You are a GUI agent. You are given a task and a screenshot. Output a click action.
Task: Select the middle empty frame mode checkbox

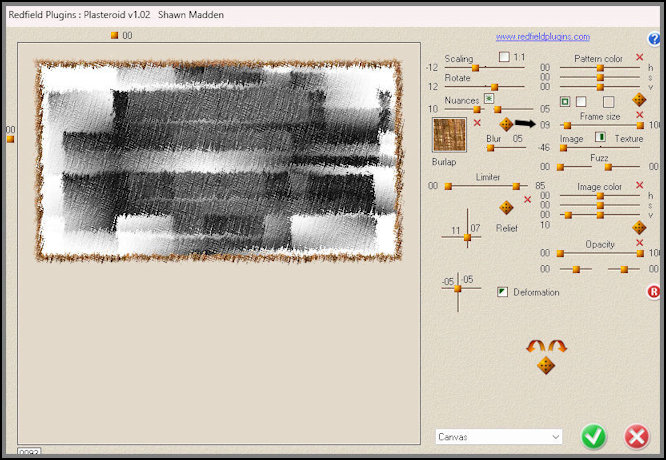581,102
